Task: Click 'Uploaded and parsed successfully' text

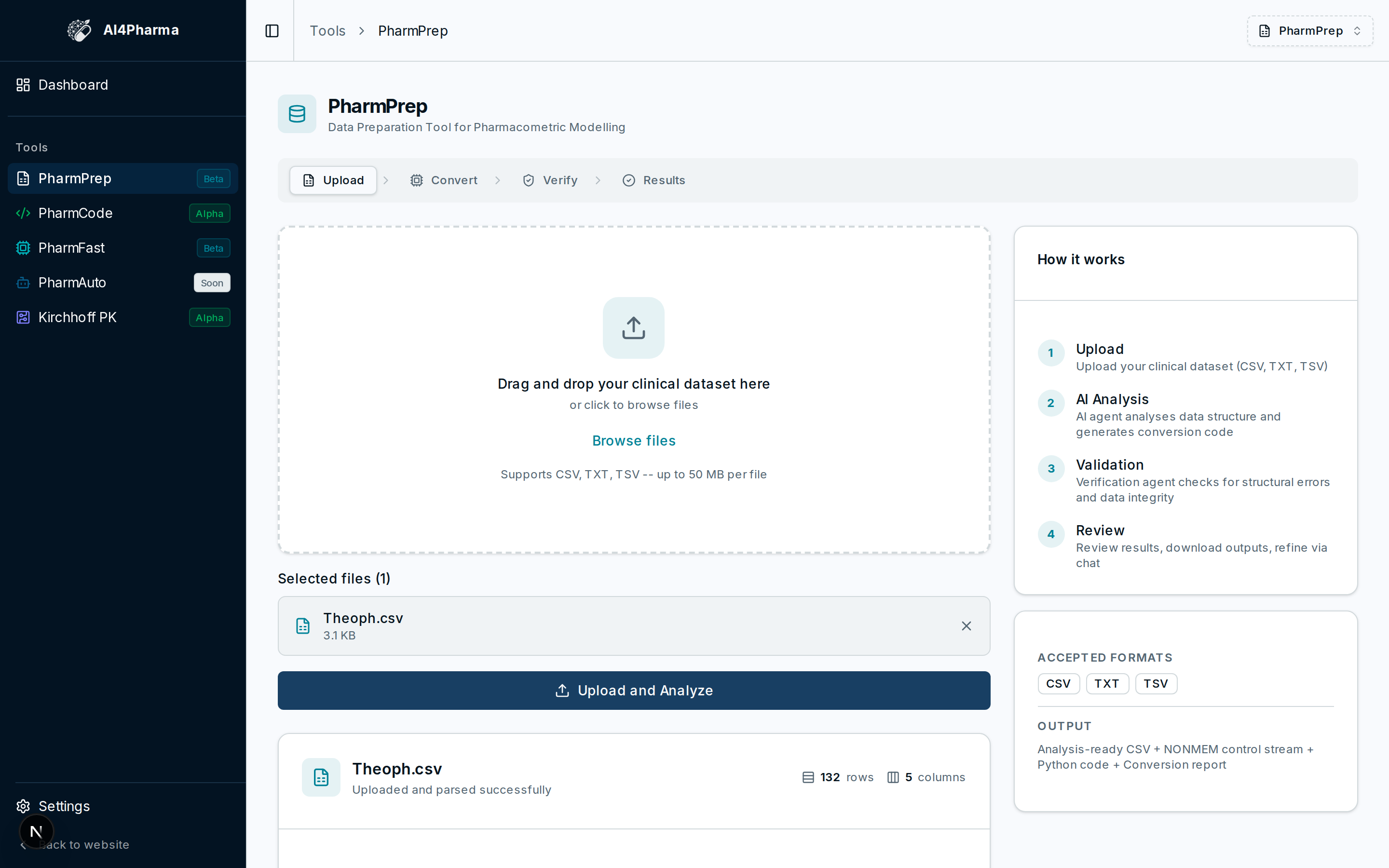Action: click(452, 790)
